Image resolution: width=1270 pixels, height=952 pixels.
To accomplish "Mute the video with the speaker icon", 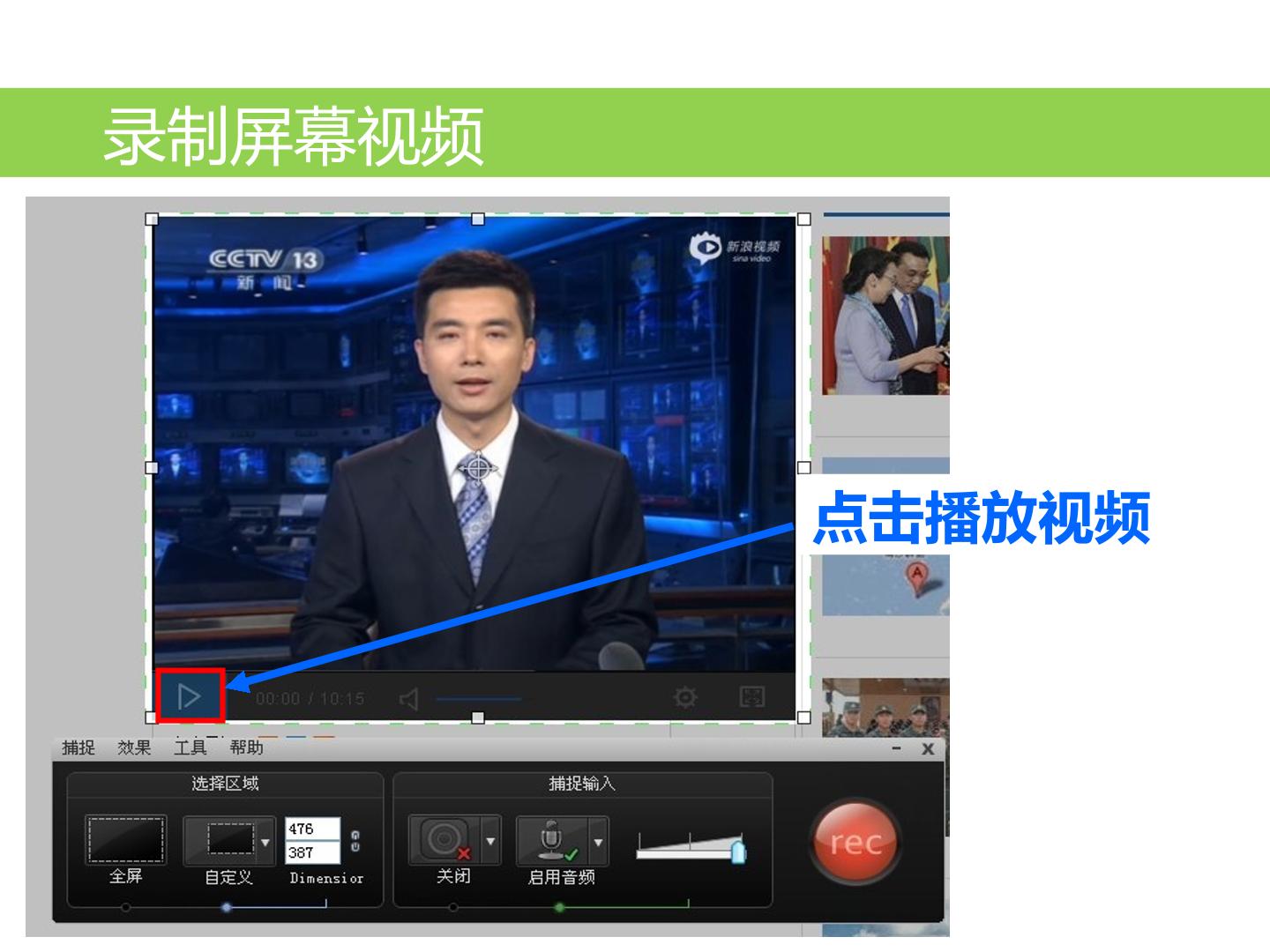I will coord(408,699).
